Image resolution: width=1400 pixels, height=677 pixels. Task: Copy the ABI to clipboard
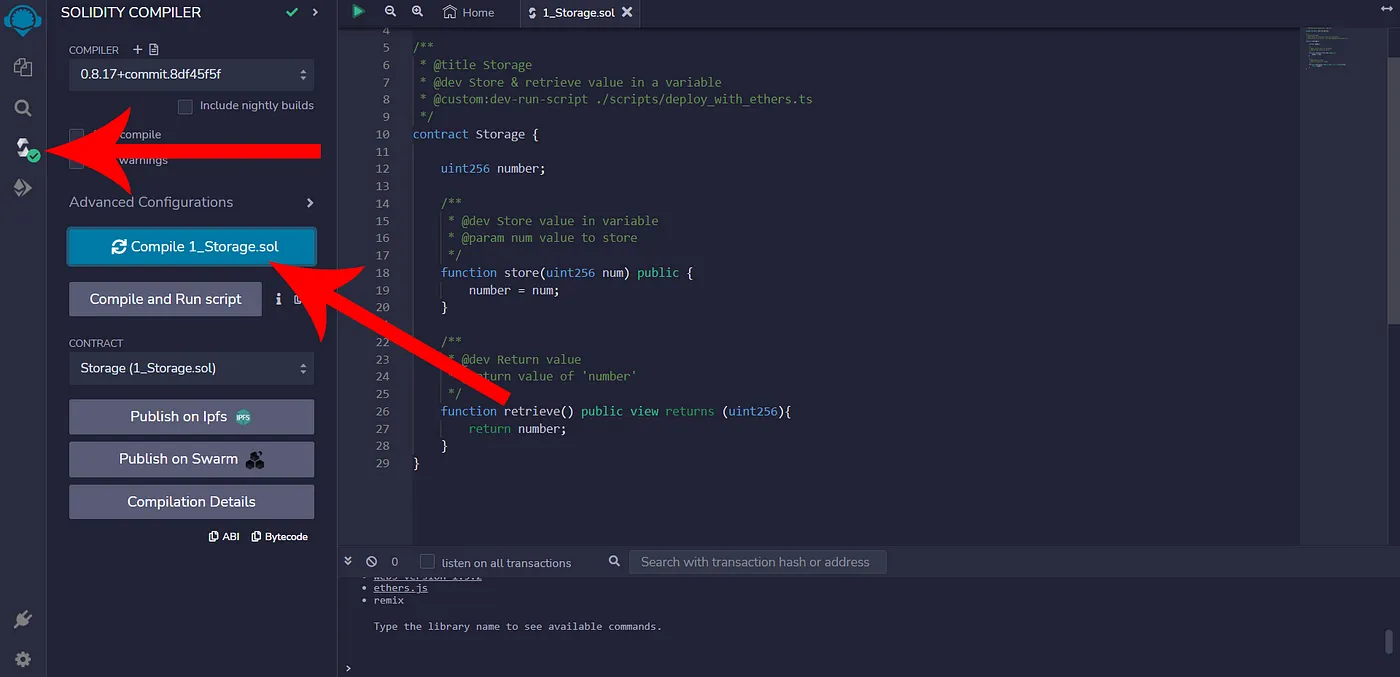pyautogui.click(x=224, y=536)
